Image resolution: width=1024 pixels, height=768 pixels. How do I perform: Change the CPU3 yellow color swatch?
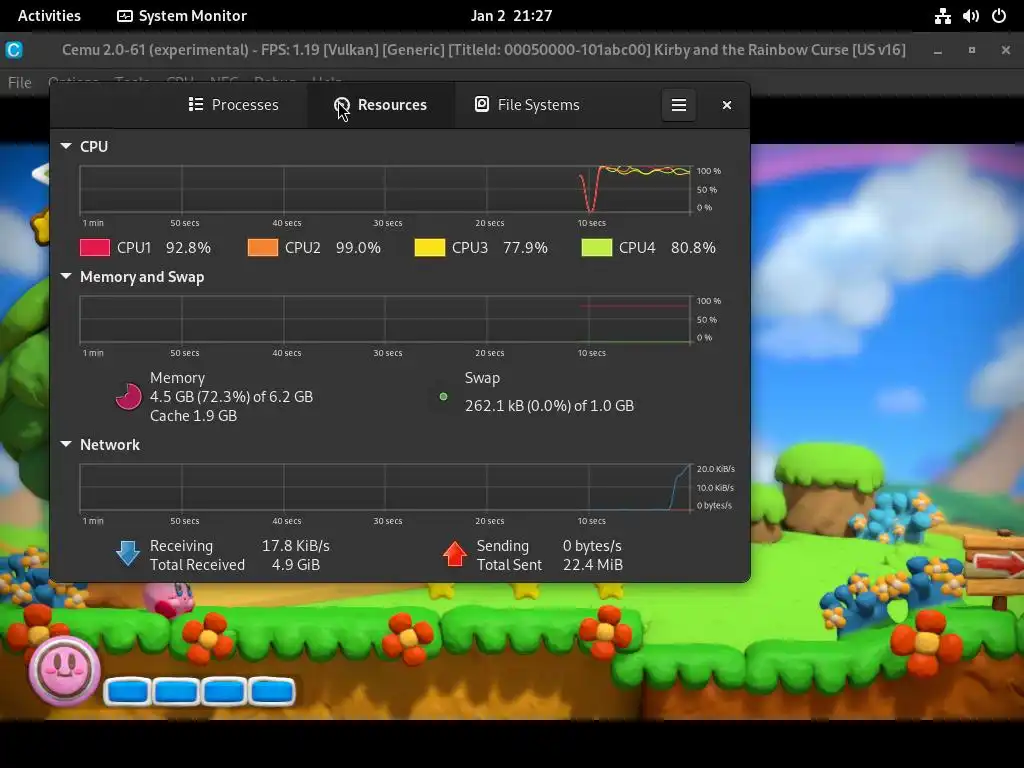[430, 248]
